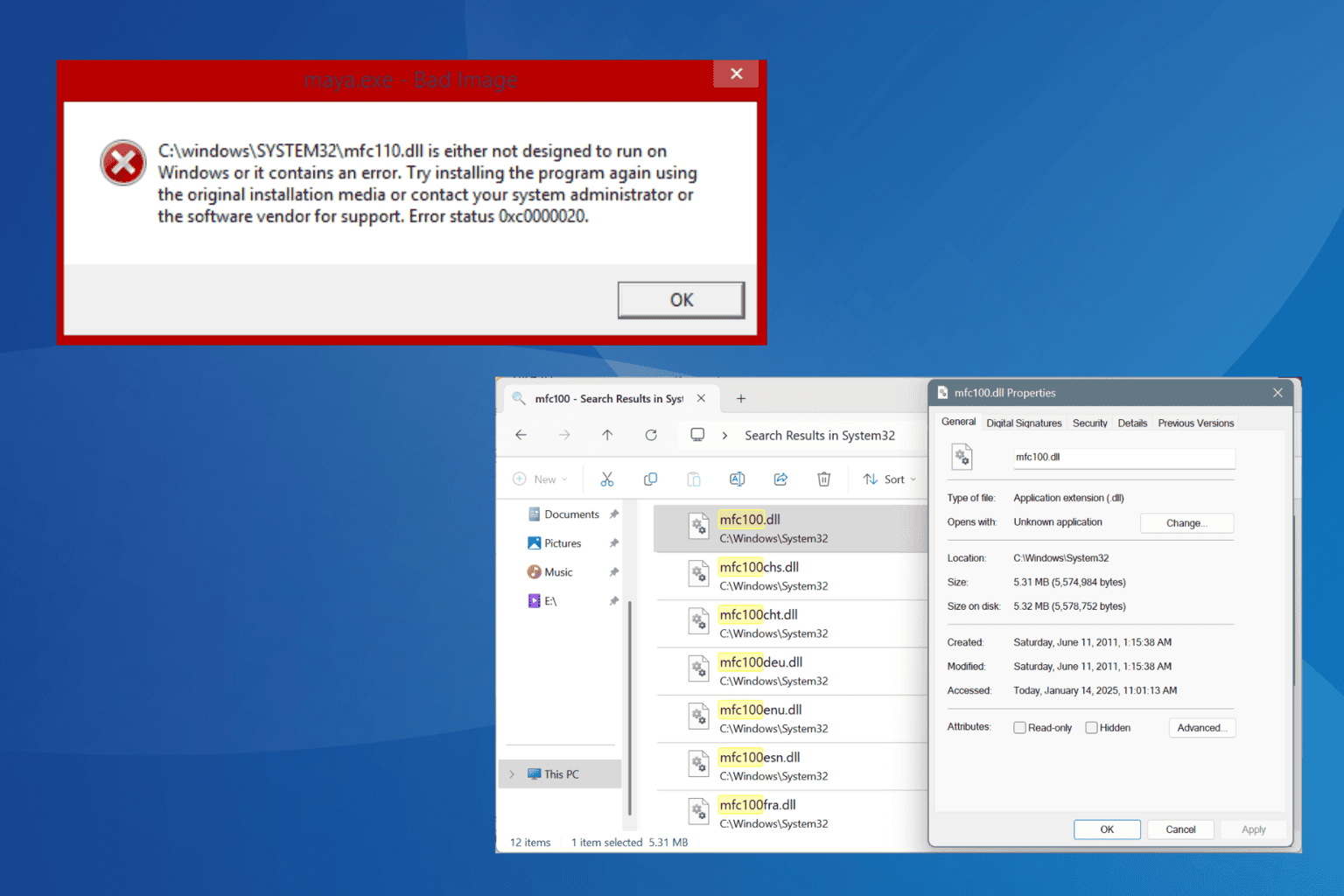Enable the Hidden attribute checkbox
Image resolution: width=1344 pixels, height=896 pixels.
[1091, 728]
